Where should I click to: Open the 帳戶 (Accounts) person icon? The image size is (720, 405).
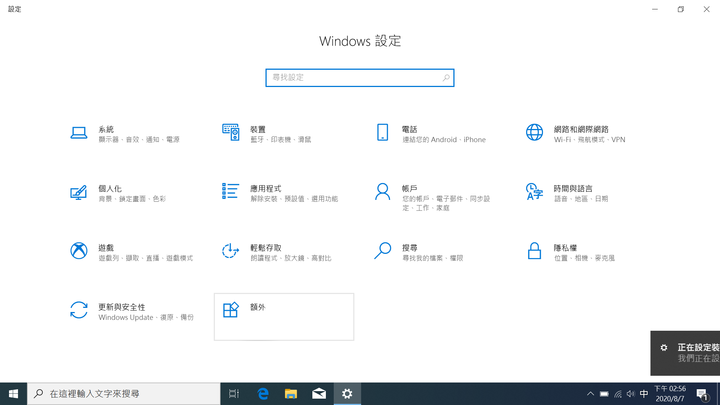pyautogui.click(x=382, y=191)
